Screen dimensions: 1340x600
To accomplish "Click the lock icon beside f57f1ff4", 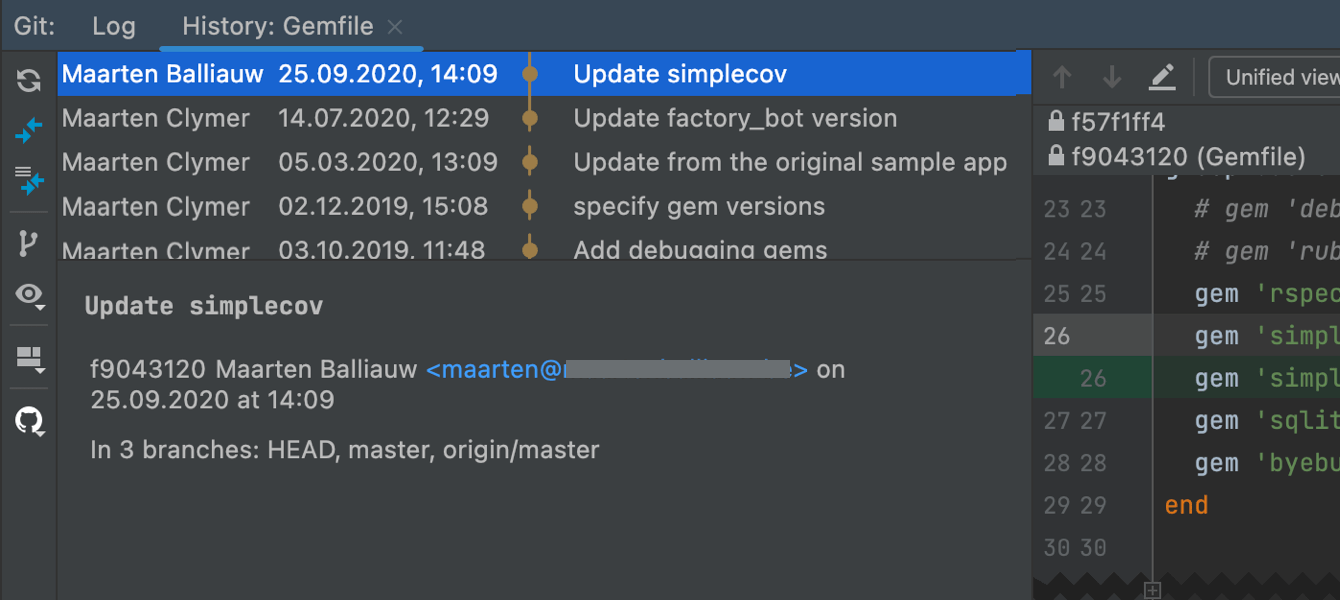I will point(1055,122).
